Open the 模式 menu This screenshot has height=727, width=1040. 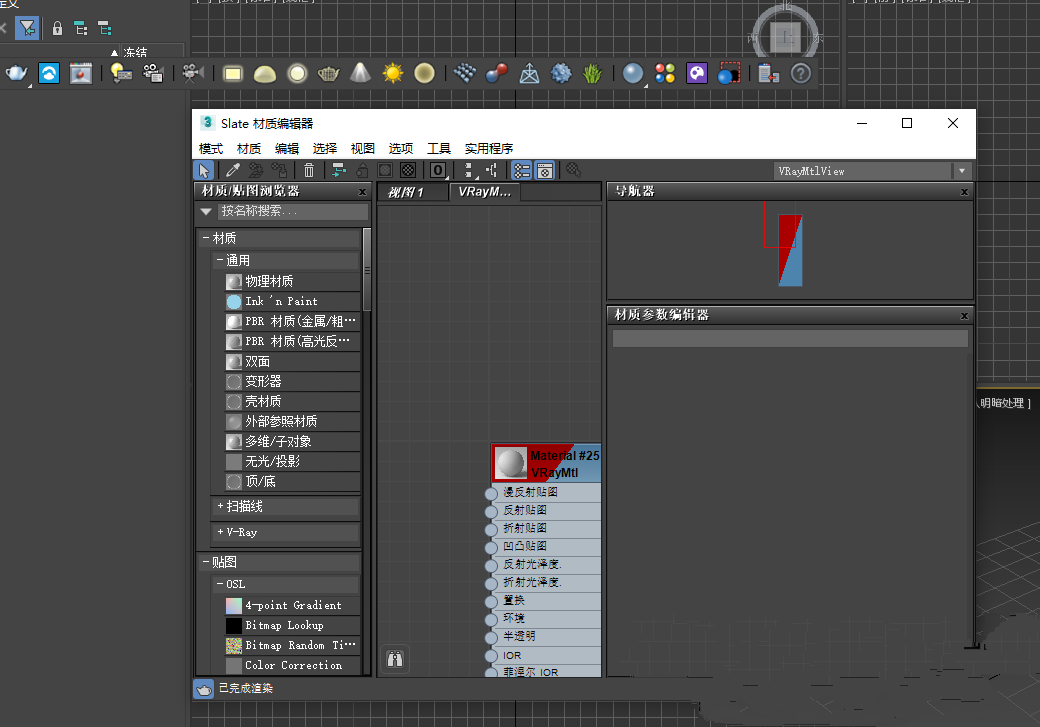[x=211, y=149]
